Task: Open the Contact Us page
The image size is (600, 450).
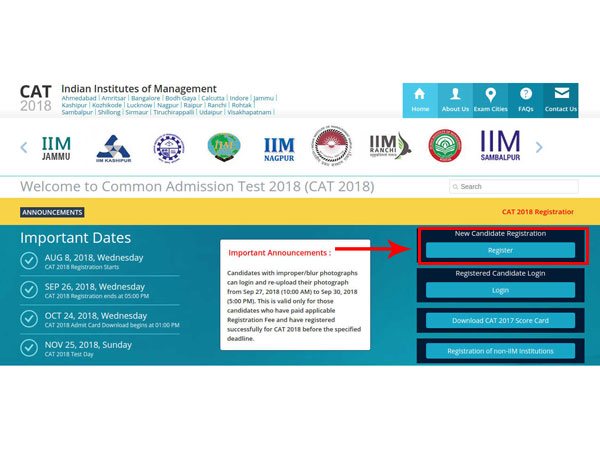Action: coord(561,100)
